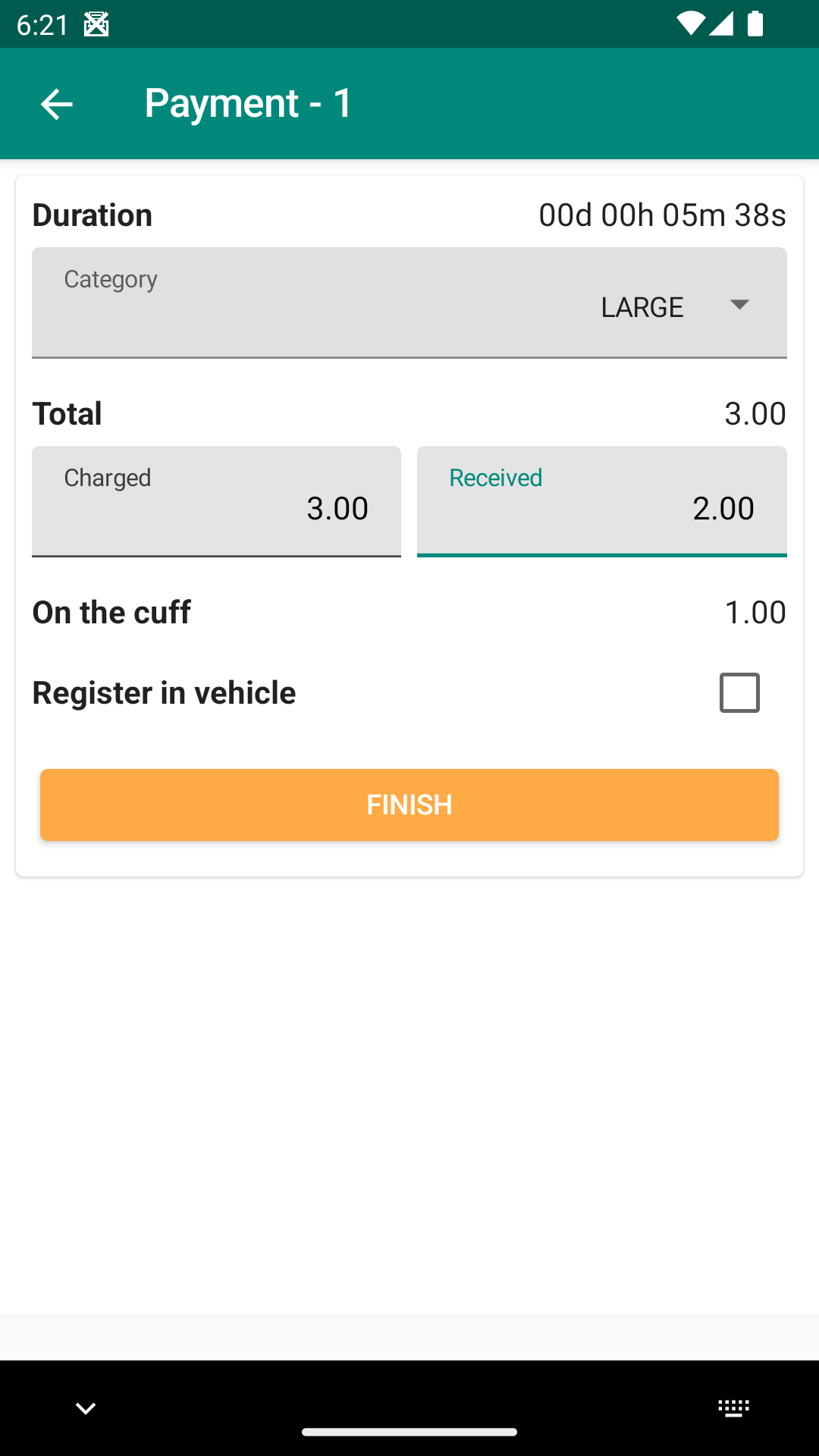Viewport: 819px width, 1456px height.
Task: Tap the back arrow icon
Action: point(57,104)
